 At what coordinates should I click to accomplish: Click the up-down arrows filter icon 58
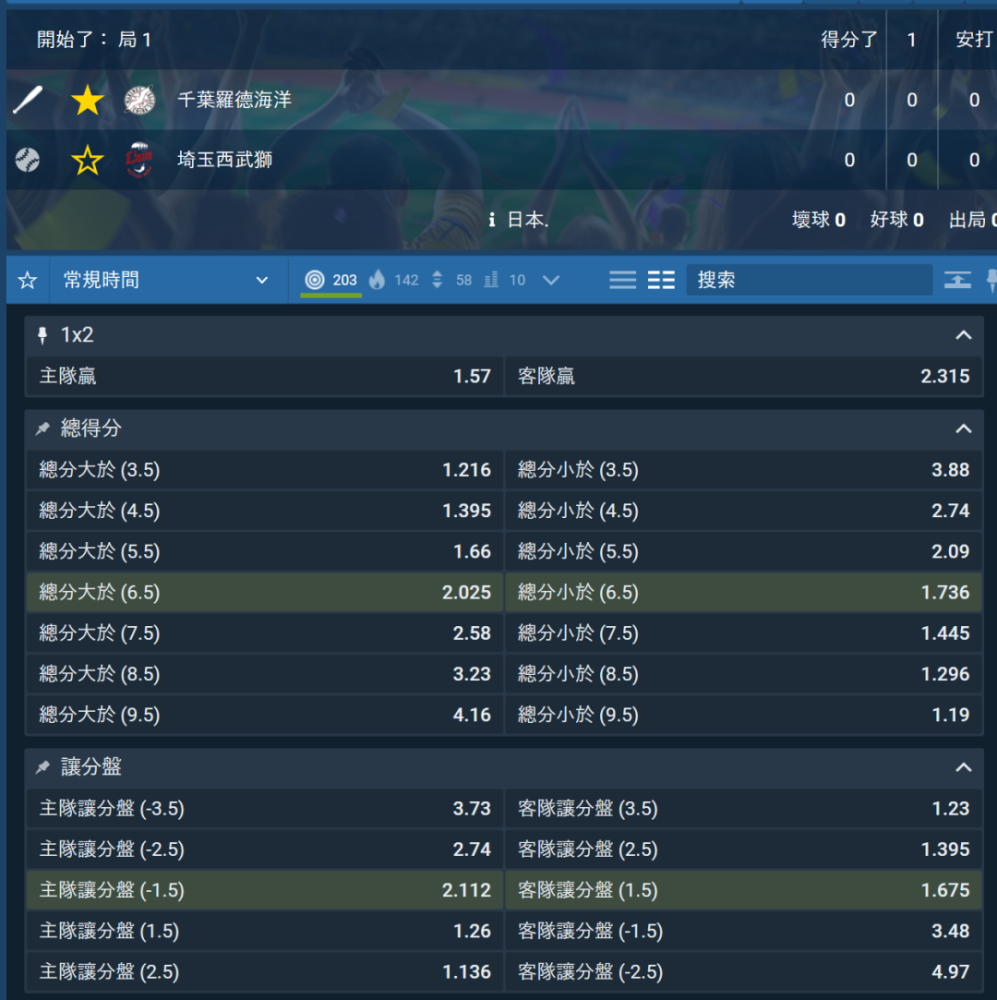click(450, 281)
